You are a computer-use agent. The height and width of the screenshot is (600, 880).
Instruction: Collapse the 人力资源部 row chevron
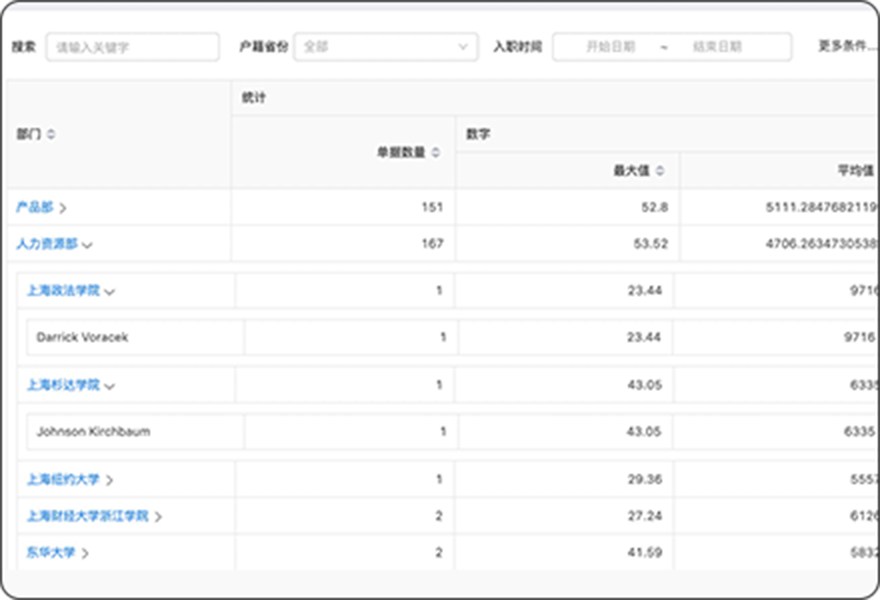point(88,244)
